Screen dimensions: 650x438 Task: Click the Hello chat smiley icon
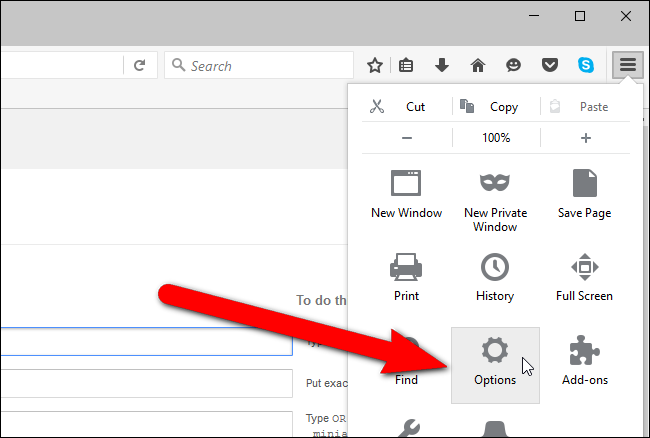[x=514, y=65]
